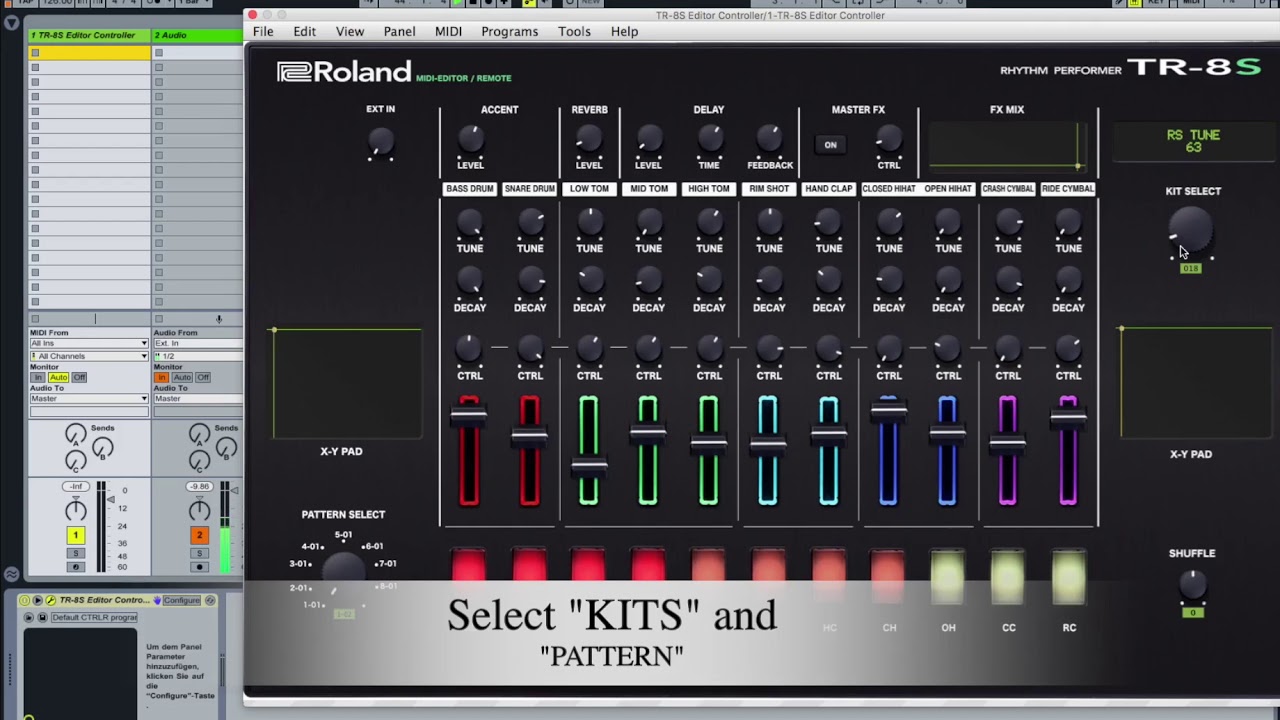
Task: Click the Delay LEVEL knob
Action: point(648,139)
